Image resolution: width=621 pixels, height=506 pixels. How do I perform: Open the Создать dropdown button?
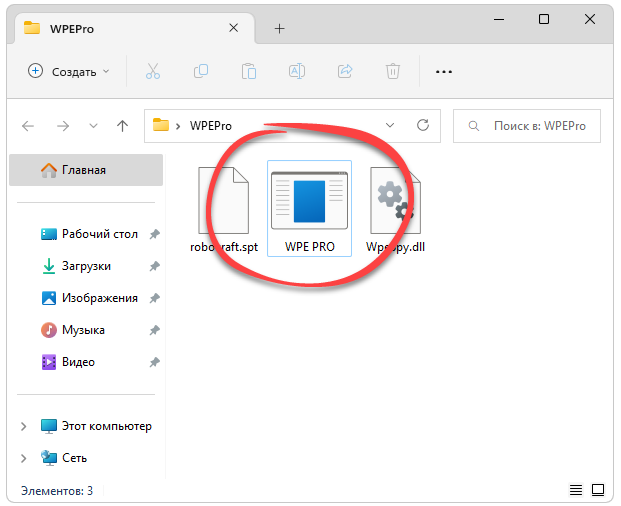(69, 71)
